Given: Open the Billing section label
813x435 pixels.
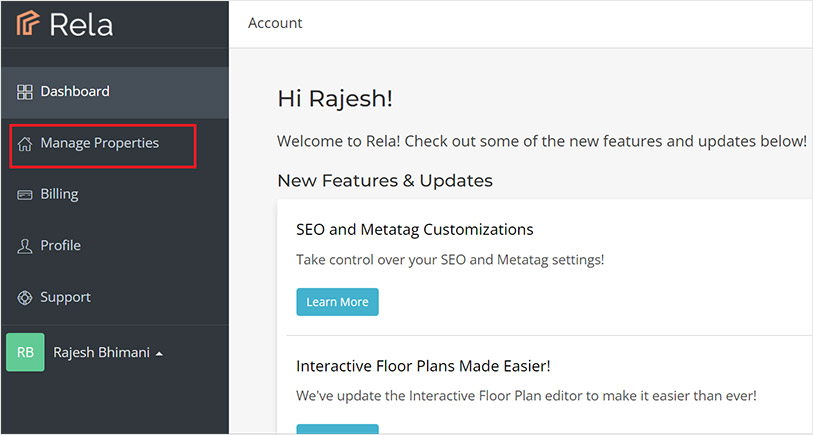Looking at the screenshot, I should pos(59,195).
